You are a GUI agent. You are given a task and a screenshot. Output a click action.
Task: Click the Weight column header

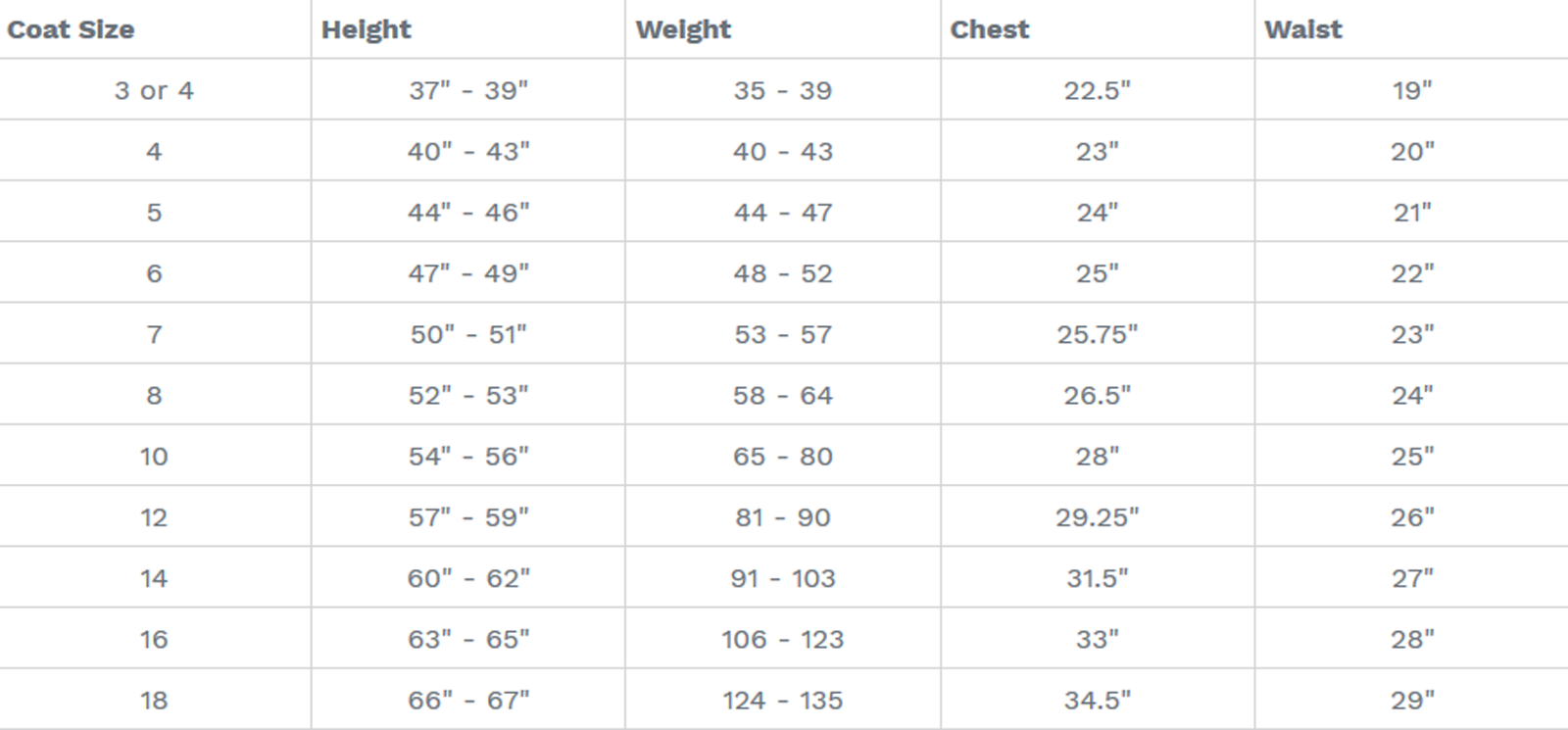coord(683,29)
